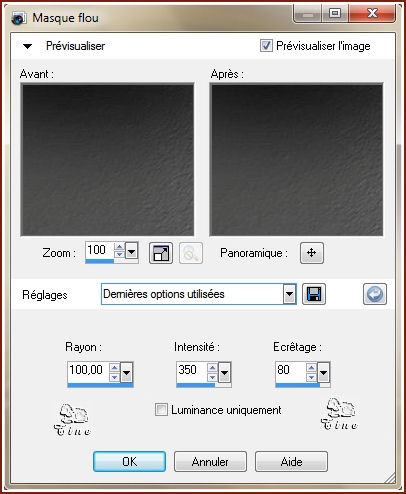Open the Intensité slider dropdown arrow
This screenshot has height=494, width=406.
click(225, 372)
